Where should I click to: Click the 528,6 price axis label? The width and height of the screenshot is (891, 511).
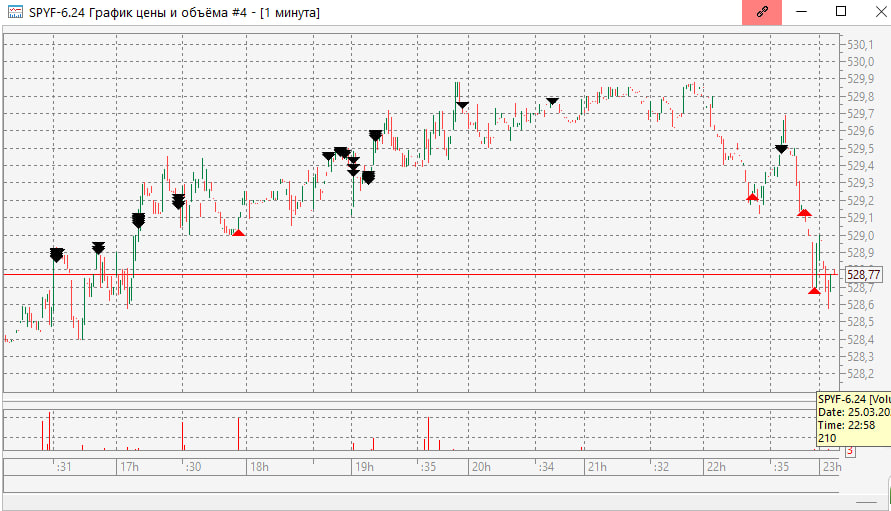(x=860, y=305)
